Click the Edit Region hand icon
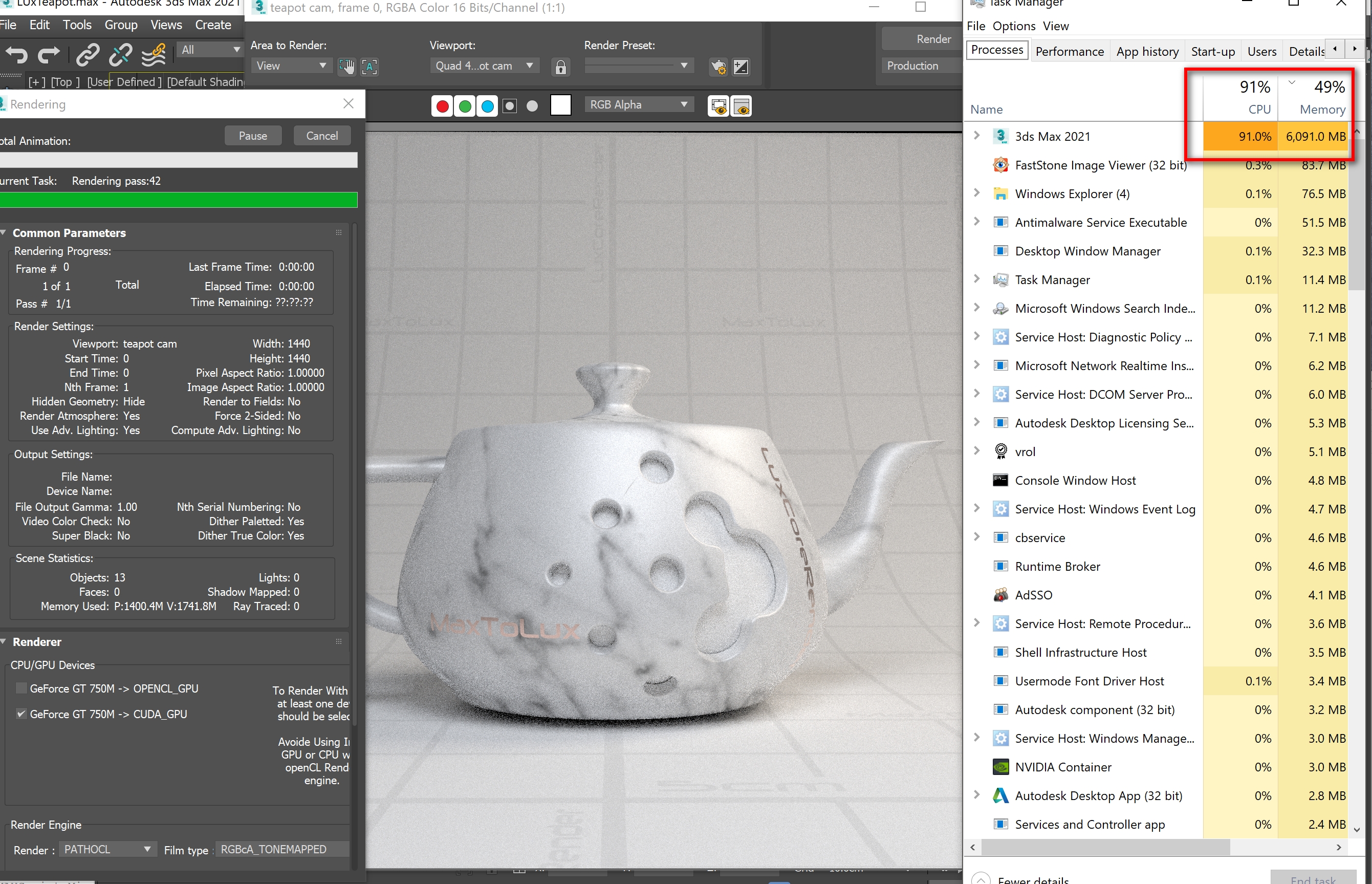 (x=346, y=67)
